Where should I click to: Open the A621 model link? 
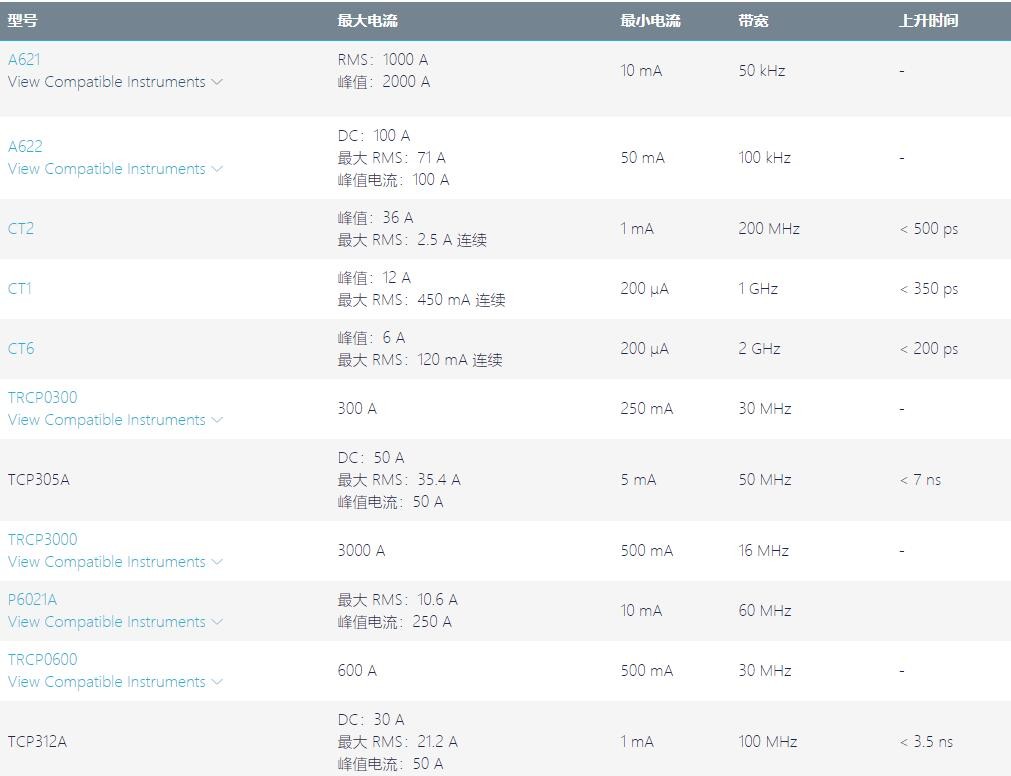point(24,59)
